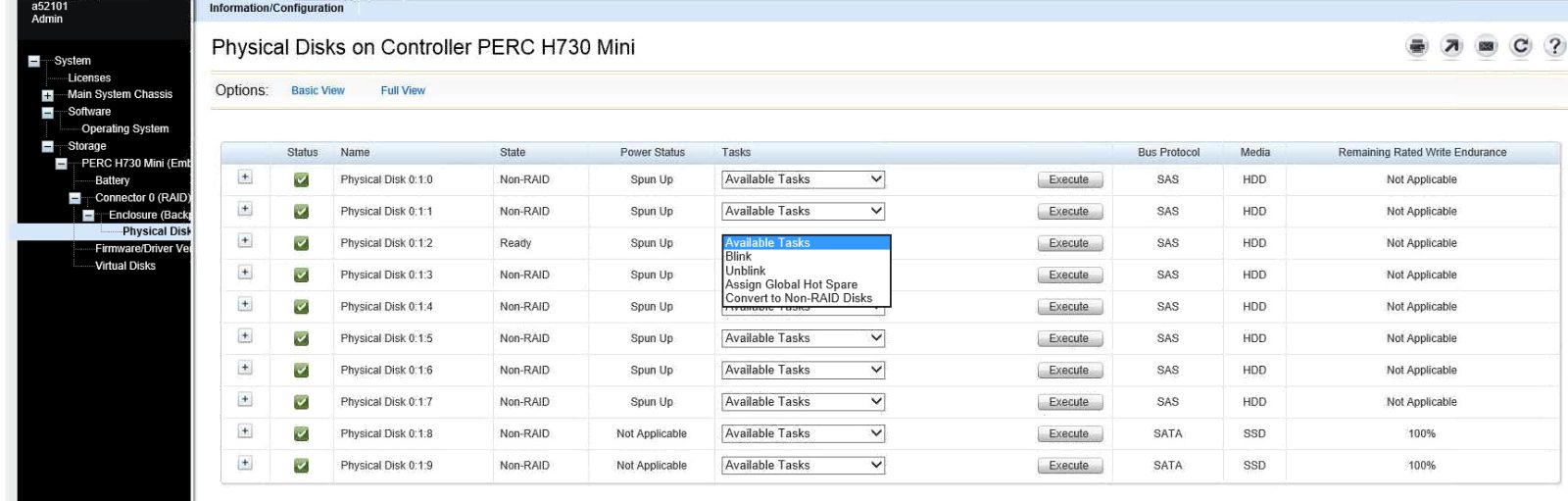Expand the Main System Chassis node
Viewport: 1568px width, 501px height.
[47, 95]
